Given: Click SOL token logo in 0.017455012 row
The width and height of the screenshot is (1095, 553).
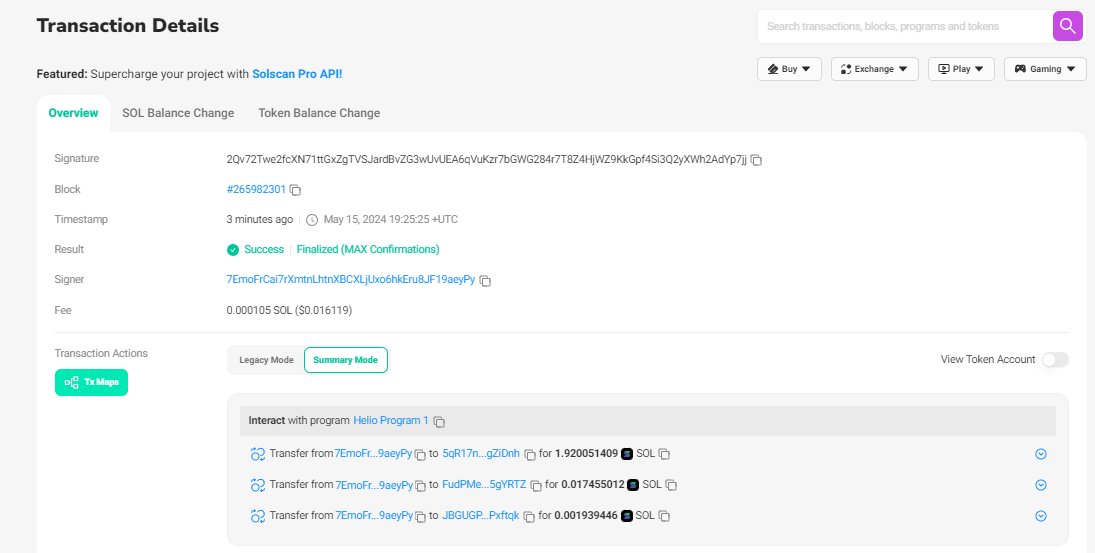Looking at the screenshot, I should pyautogui.click(x=633, y=485).
